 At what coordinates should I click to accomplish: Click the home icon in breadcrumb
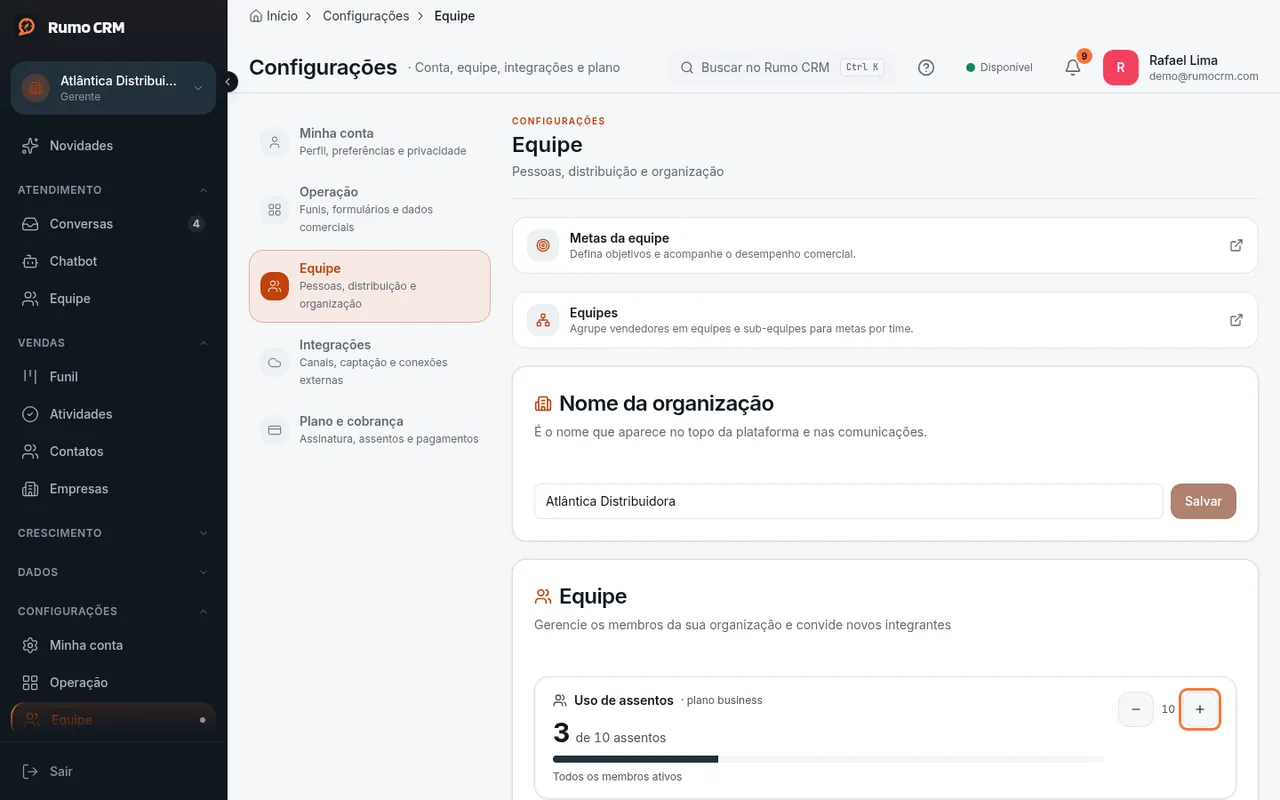256,16
